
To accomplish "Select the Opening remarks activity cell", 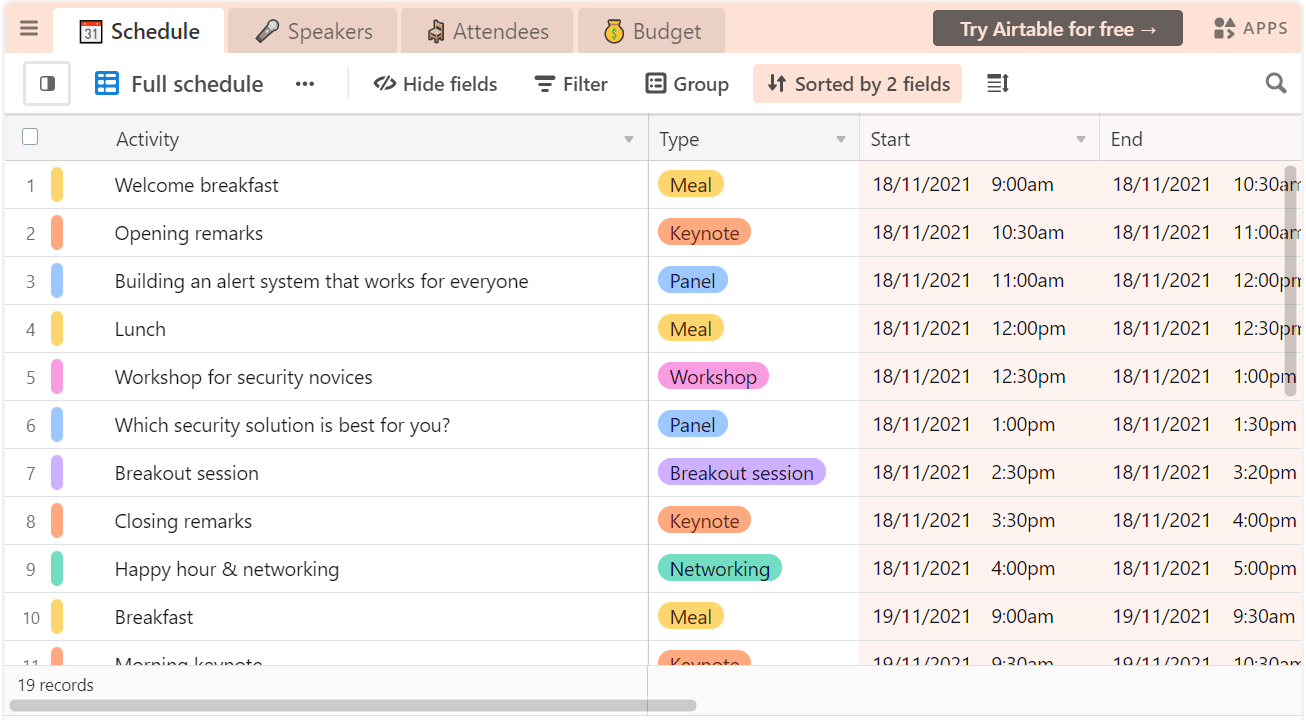I will 376,233.
